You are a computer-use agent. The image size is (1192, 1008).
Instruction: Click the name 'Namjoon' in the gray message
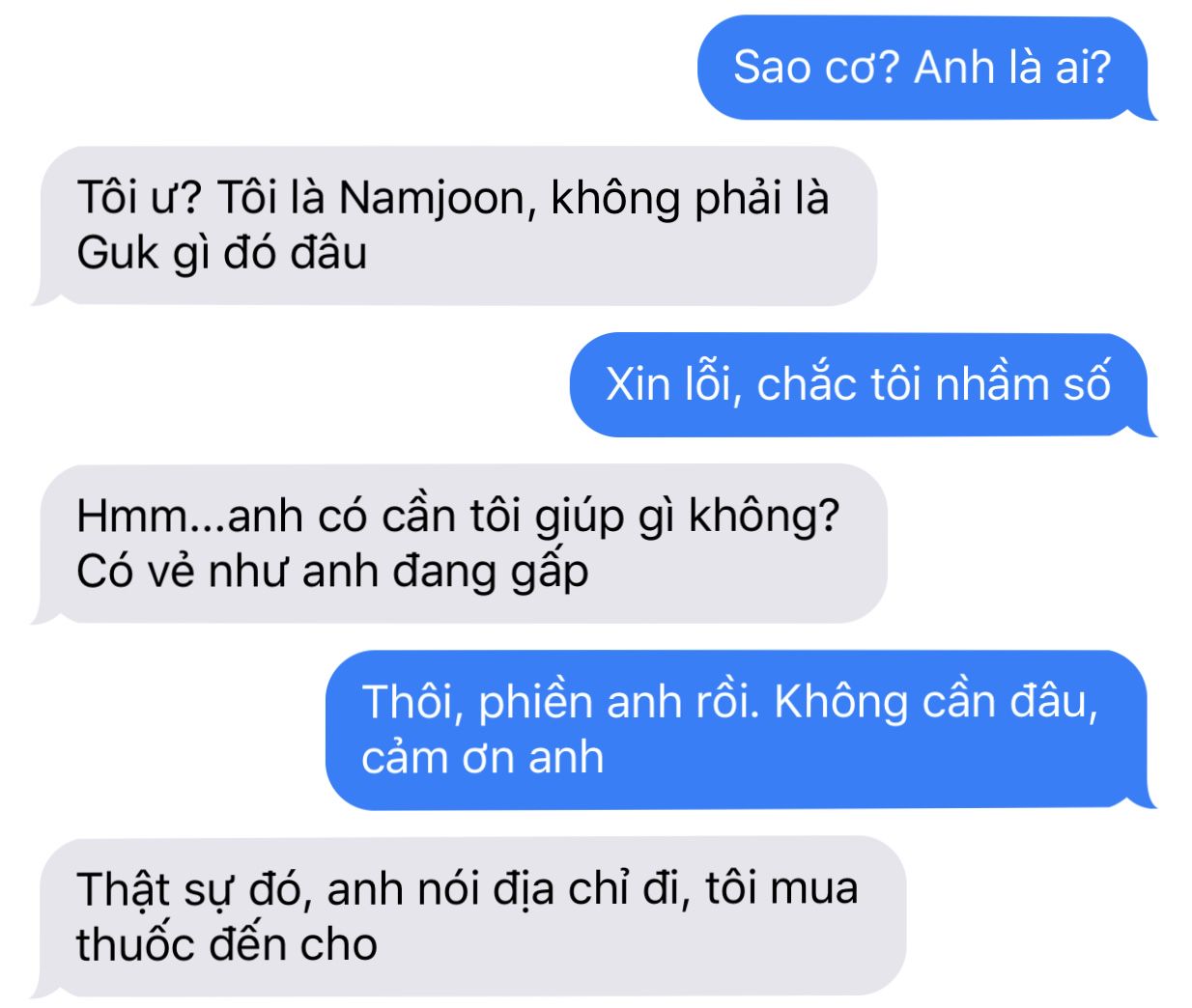tap(432, 199)
